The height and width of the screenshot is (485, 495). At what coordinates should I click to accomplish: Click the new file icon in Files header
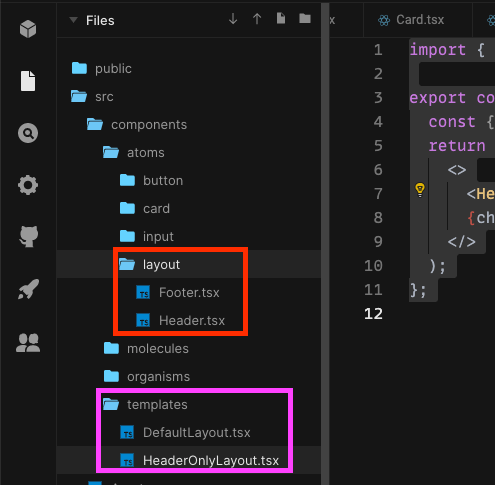click(x=281, y=19)
